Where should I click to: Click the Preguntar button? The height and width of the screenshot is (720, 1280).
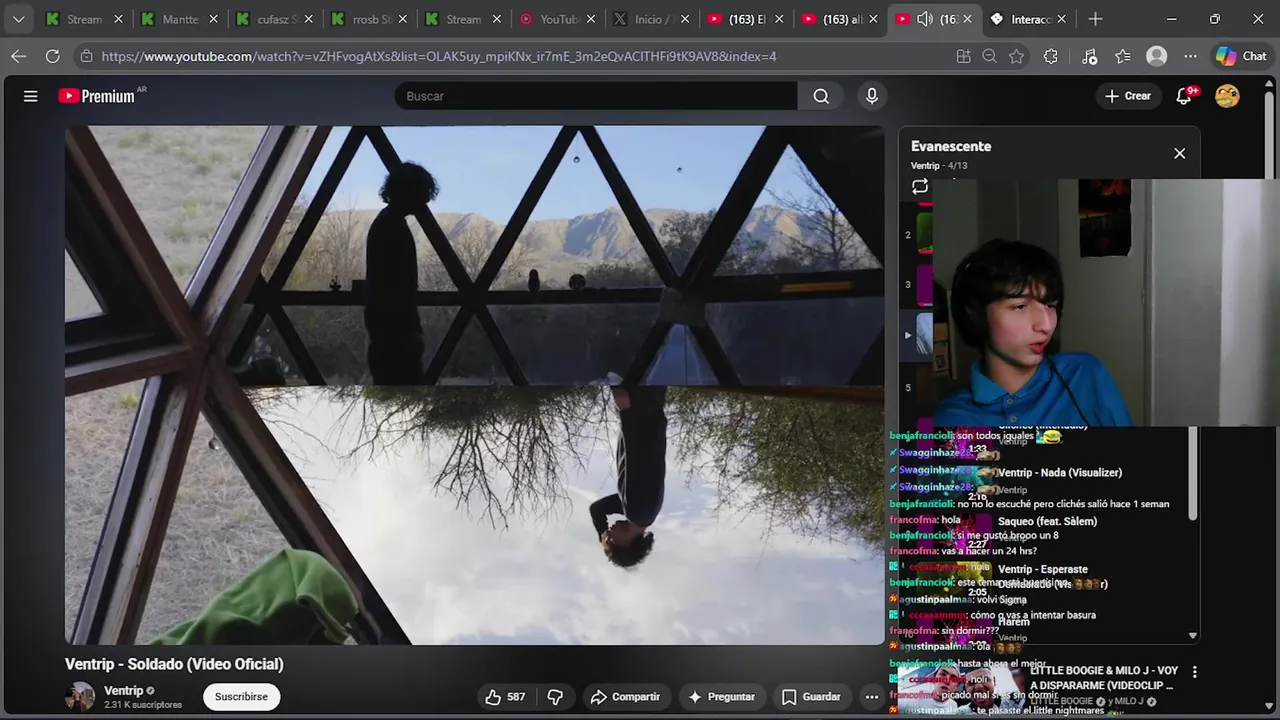pos(720,697)
